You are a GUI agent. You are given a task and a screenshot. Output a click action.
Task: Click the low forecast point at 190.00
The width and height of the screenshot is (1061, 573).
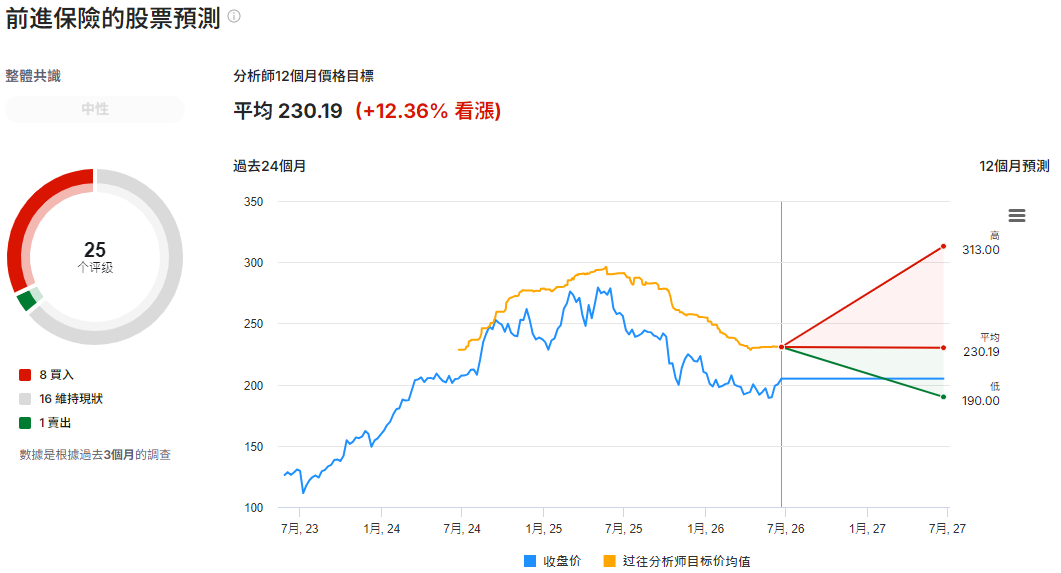[943, 396]
